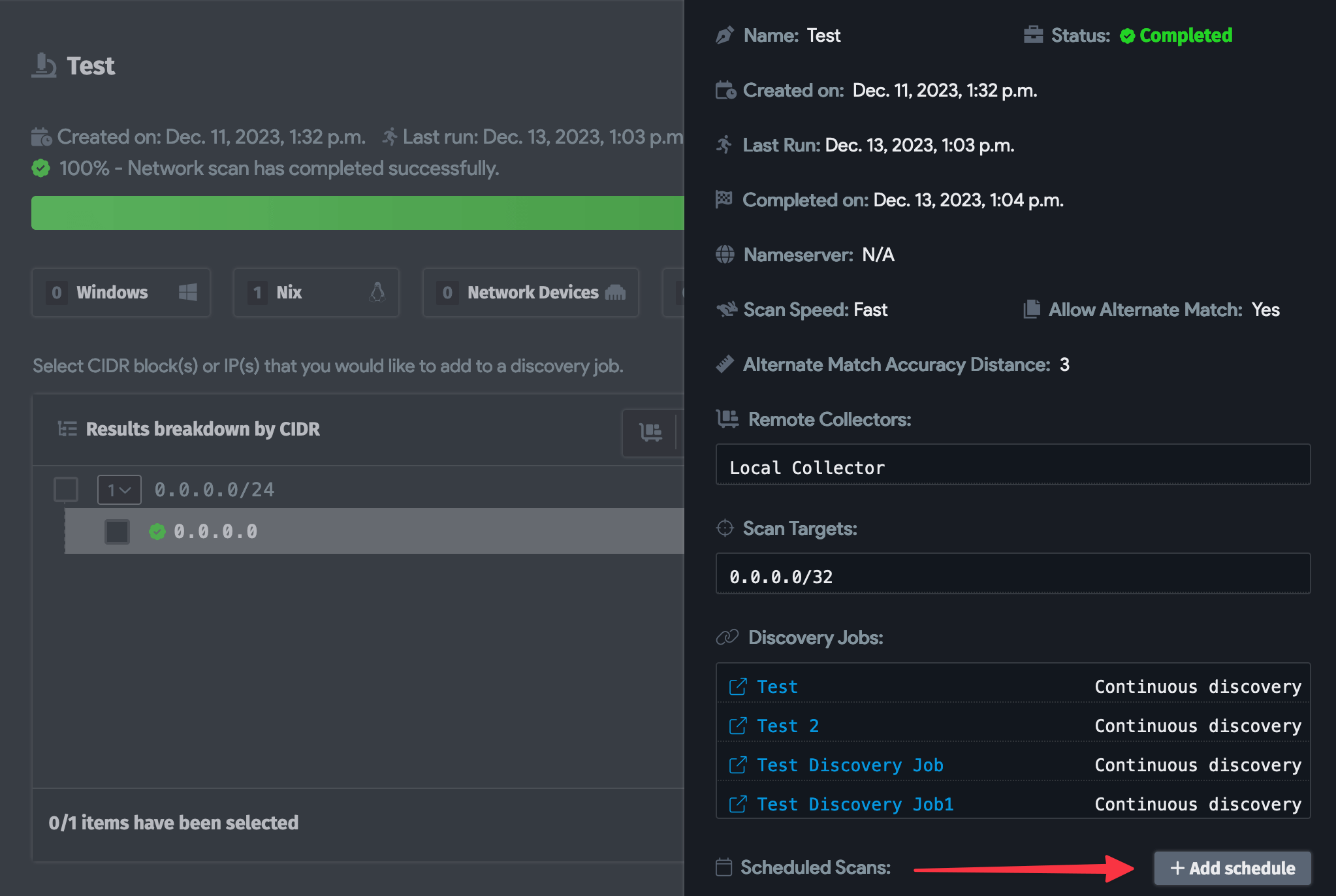Click the chain link icon beside Discovery Jobs
1336x896 pixels.
[727, 637]
